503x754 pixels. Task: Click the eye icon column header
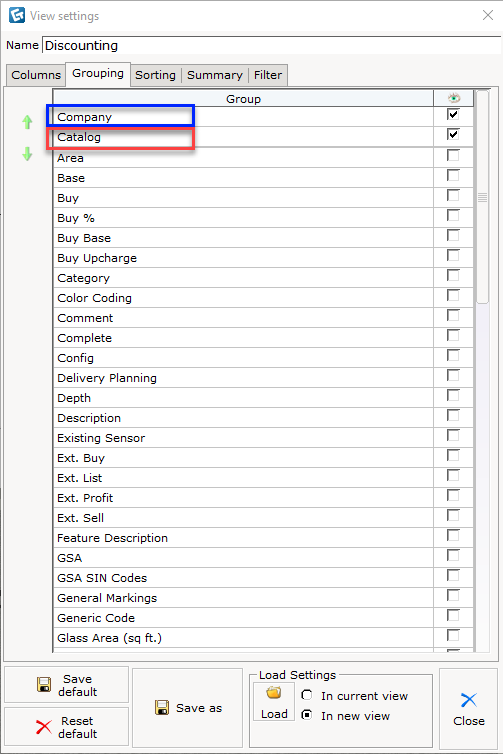(x=453, y=99)
